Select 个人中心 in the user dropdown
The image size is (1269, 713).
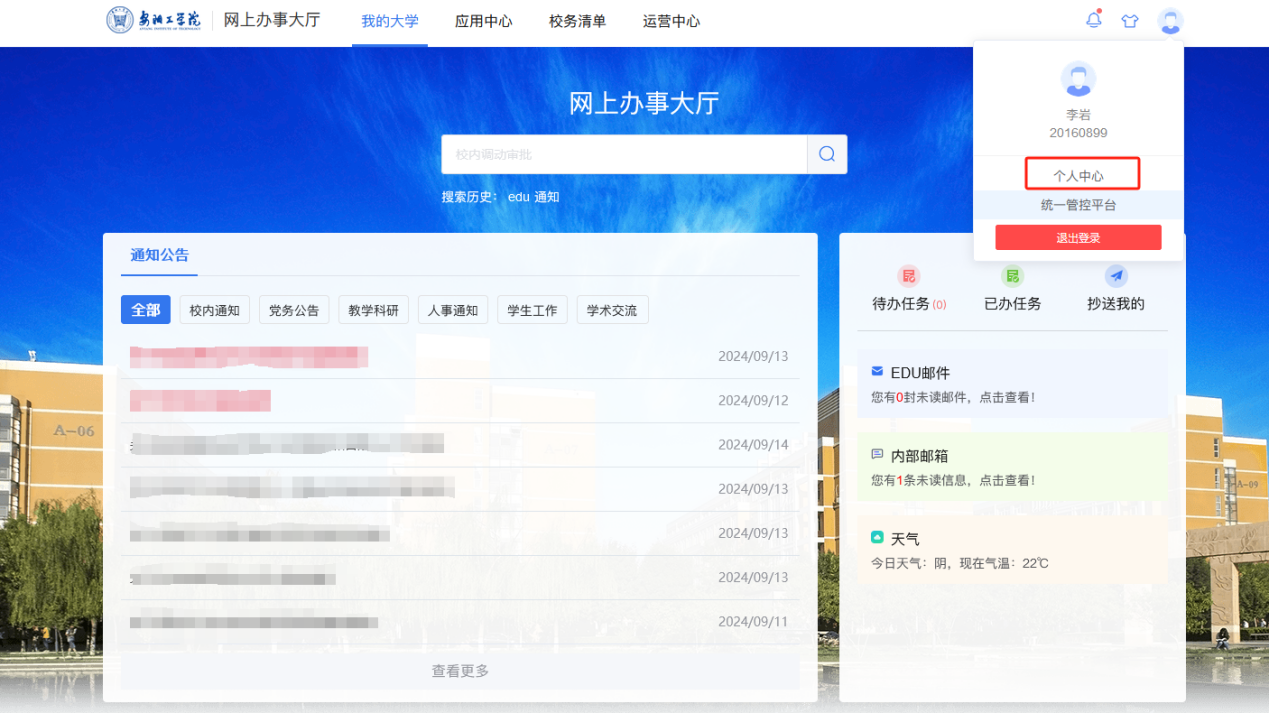click(1078, 175)
